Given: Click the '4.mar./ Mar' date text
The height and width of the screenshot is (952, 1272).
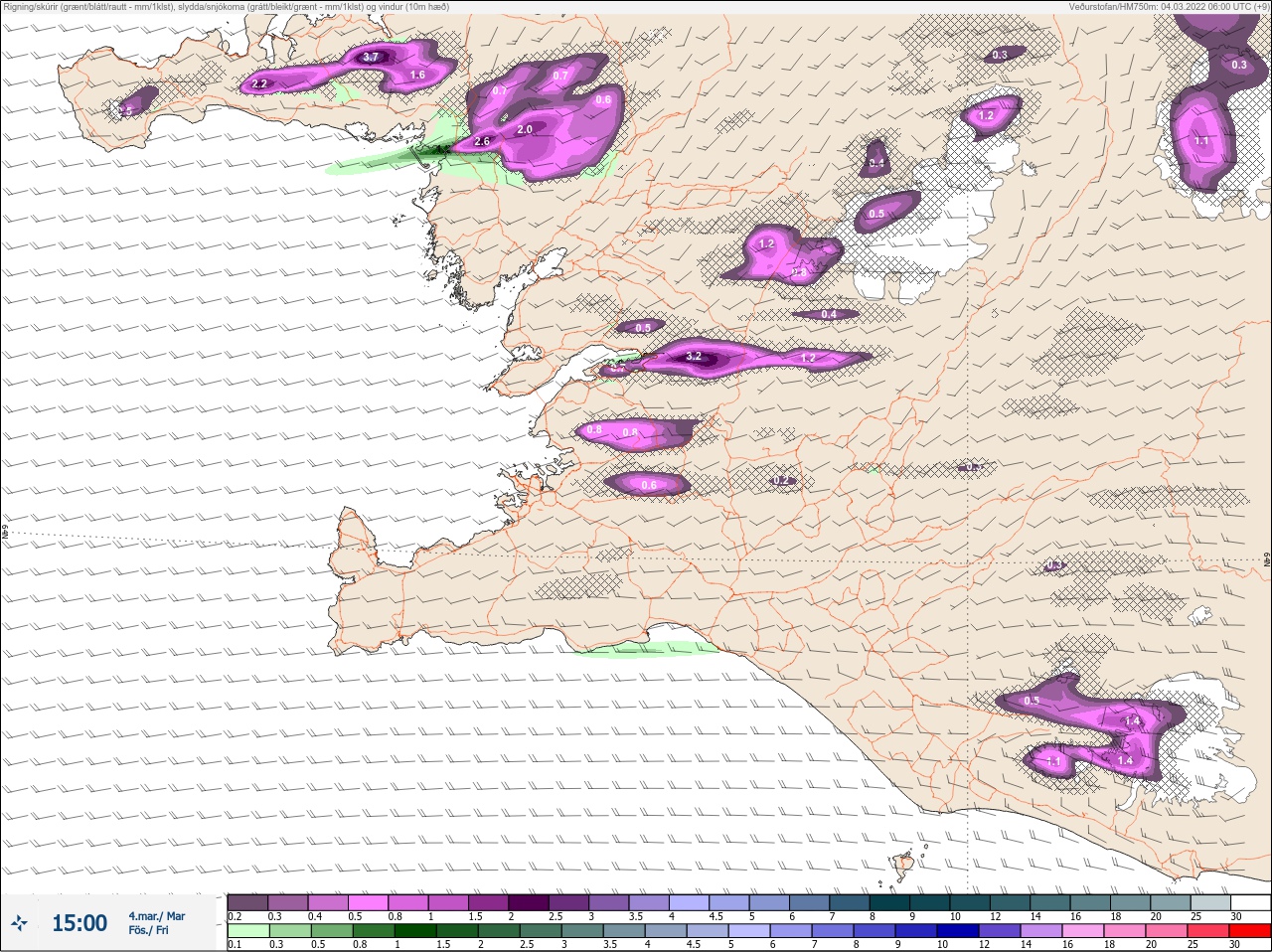Looking at the screenshot, I should coord(156,916).
